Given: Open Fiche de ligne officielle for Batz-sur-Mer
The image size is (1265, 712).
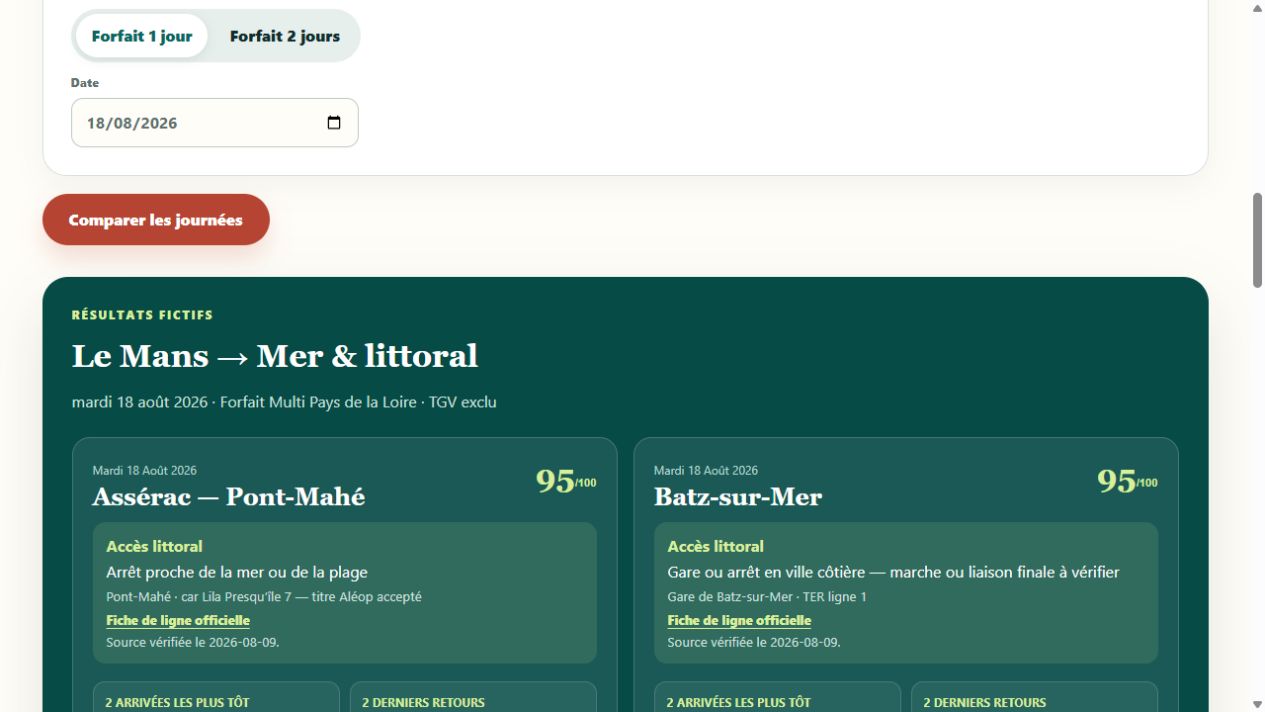Looking at the screenshot, I should (x=739, y=621).
